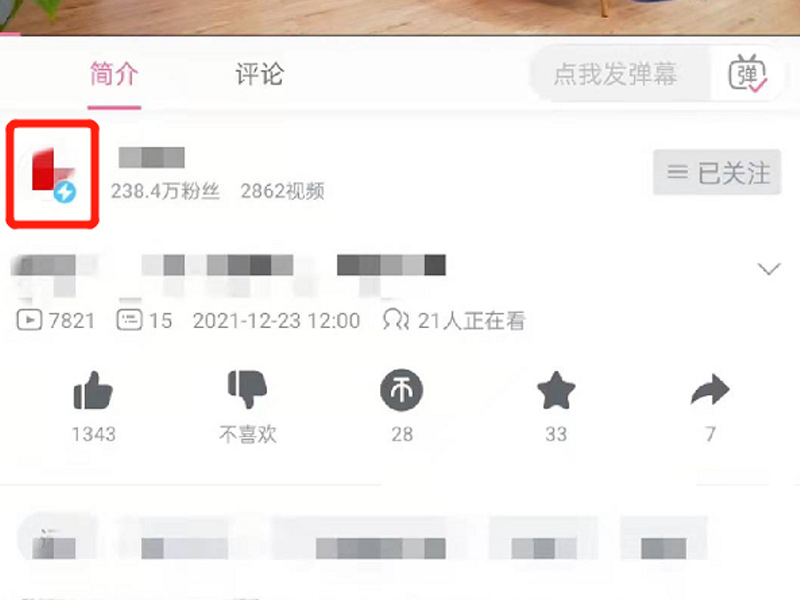Open the uploader's red avatar
Image resolution: width=800 pixels, height=600 pixels.
point(53,173)
